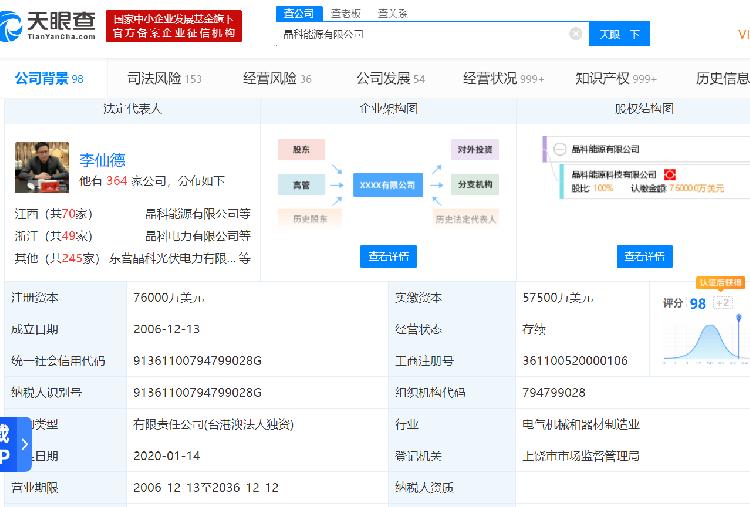Open the TianYanCha logo homepage

coord(48,26)
